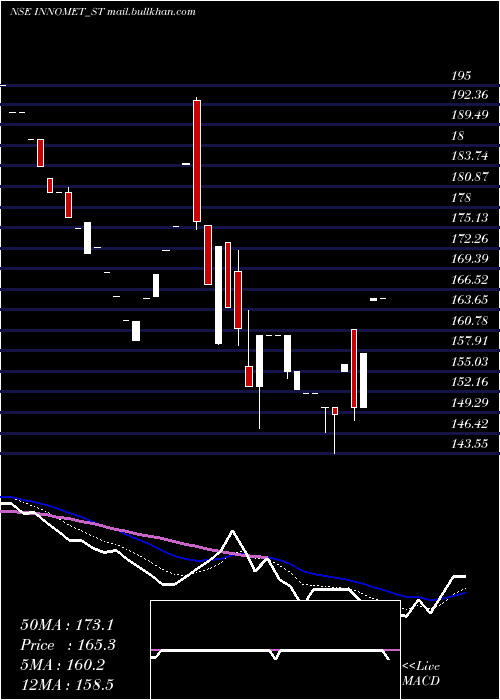This screenshot has height=700, width=500.
Task: Select the 143.55 price level label
Action: [x=470, y=444]
